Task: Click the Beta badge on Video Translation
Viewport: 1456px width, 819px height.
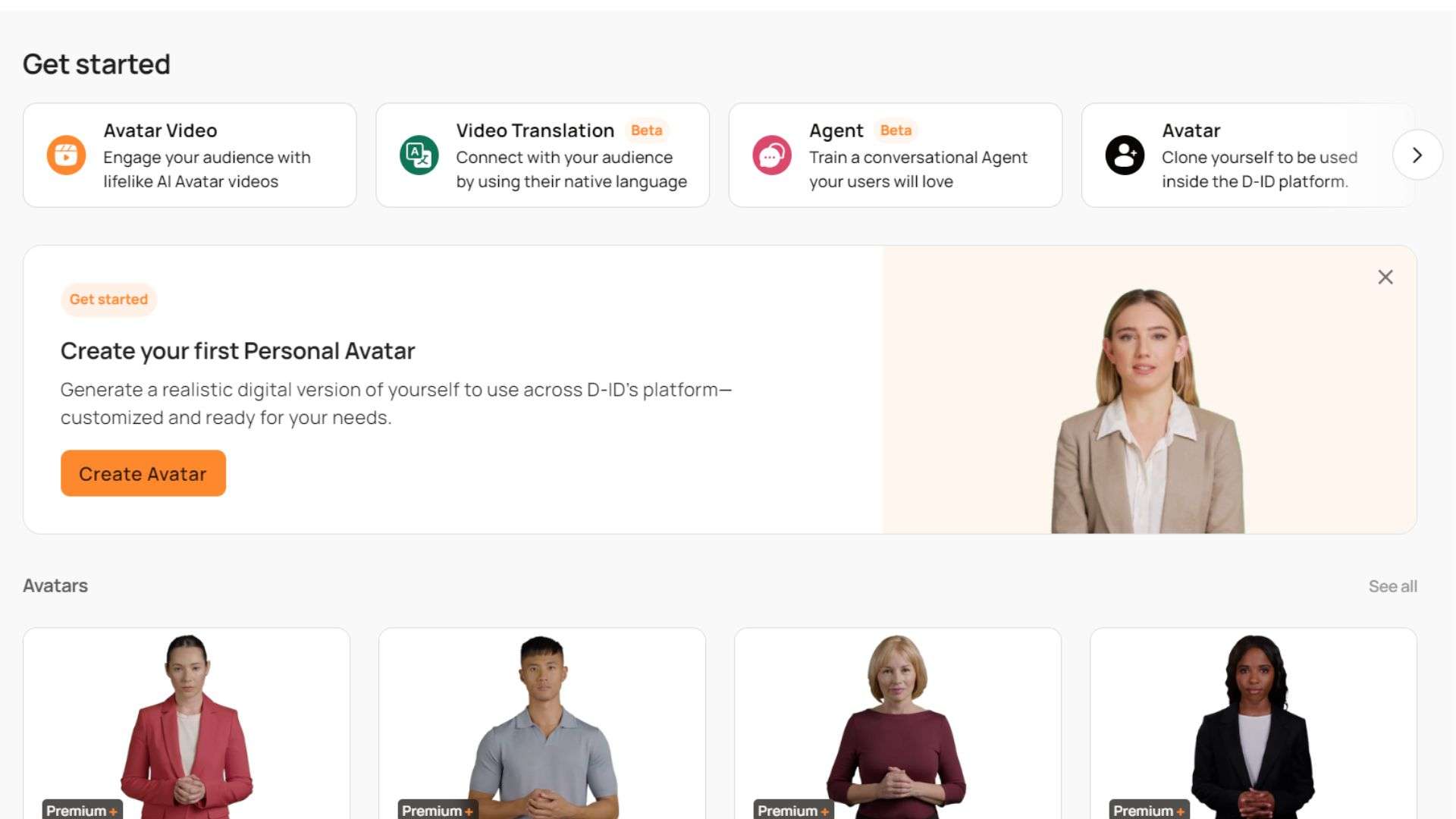Action: (x=646, y=130)
